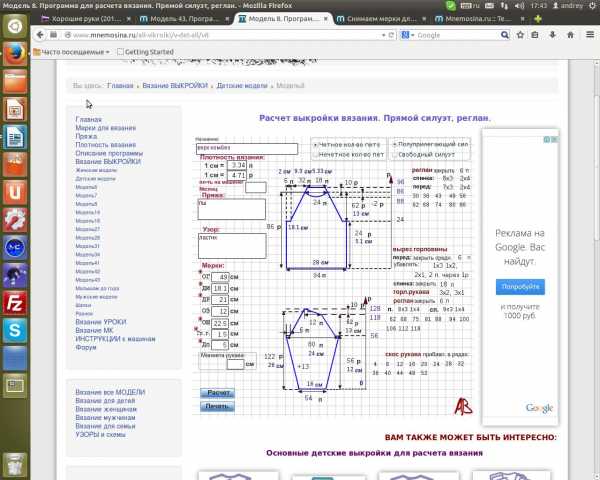Open Firefox from the Ubuntu launcher

14,53
